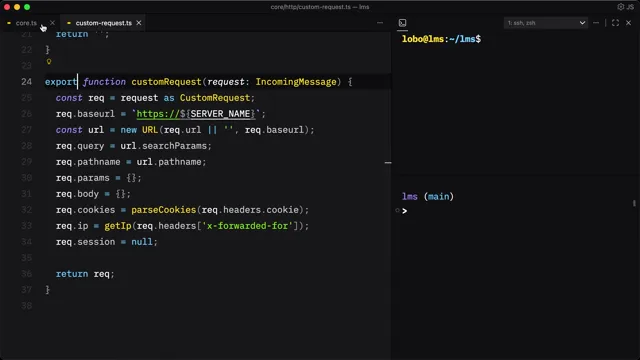Screen dimensions: 640x360
Task: Click the customRequest function name on line 24
Action: [x=167, y=82]
